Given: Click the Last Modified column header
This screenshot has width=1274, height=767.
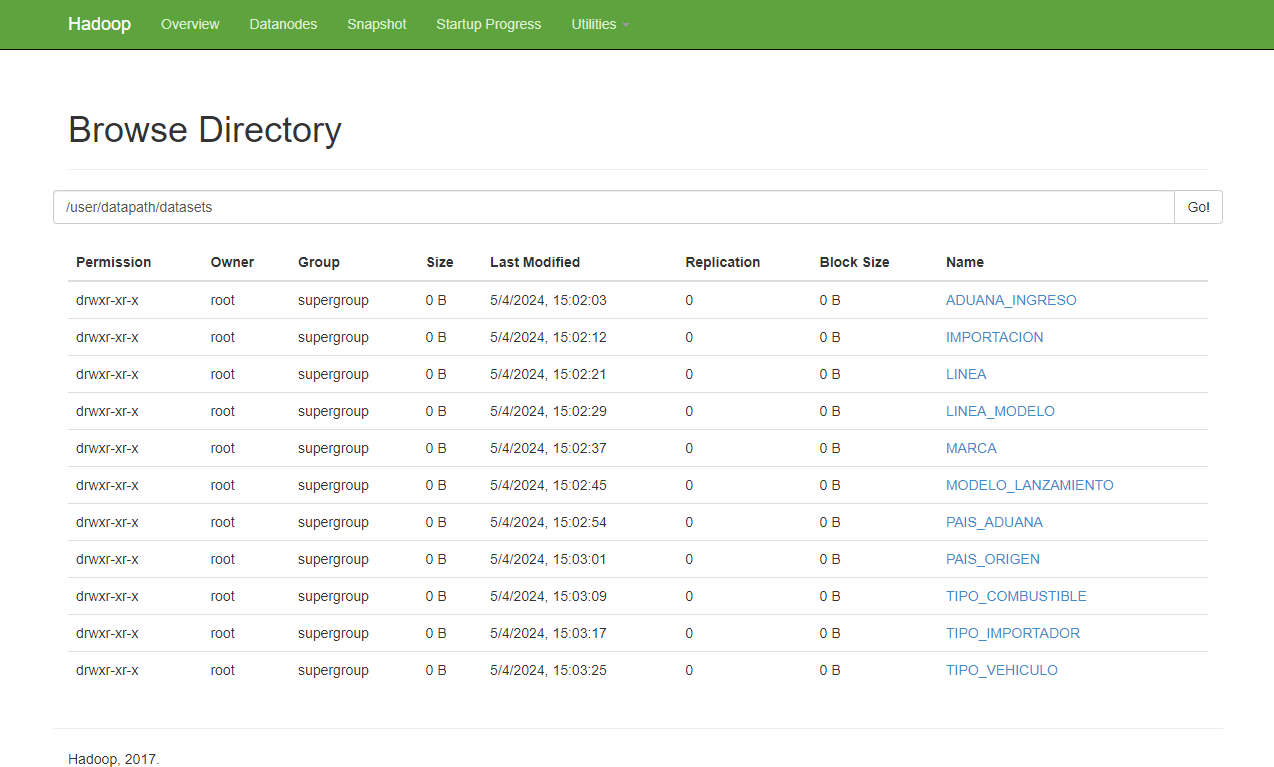Looking at the screenshot, I should [x=535, y=262].
